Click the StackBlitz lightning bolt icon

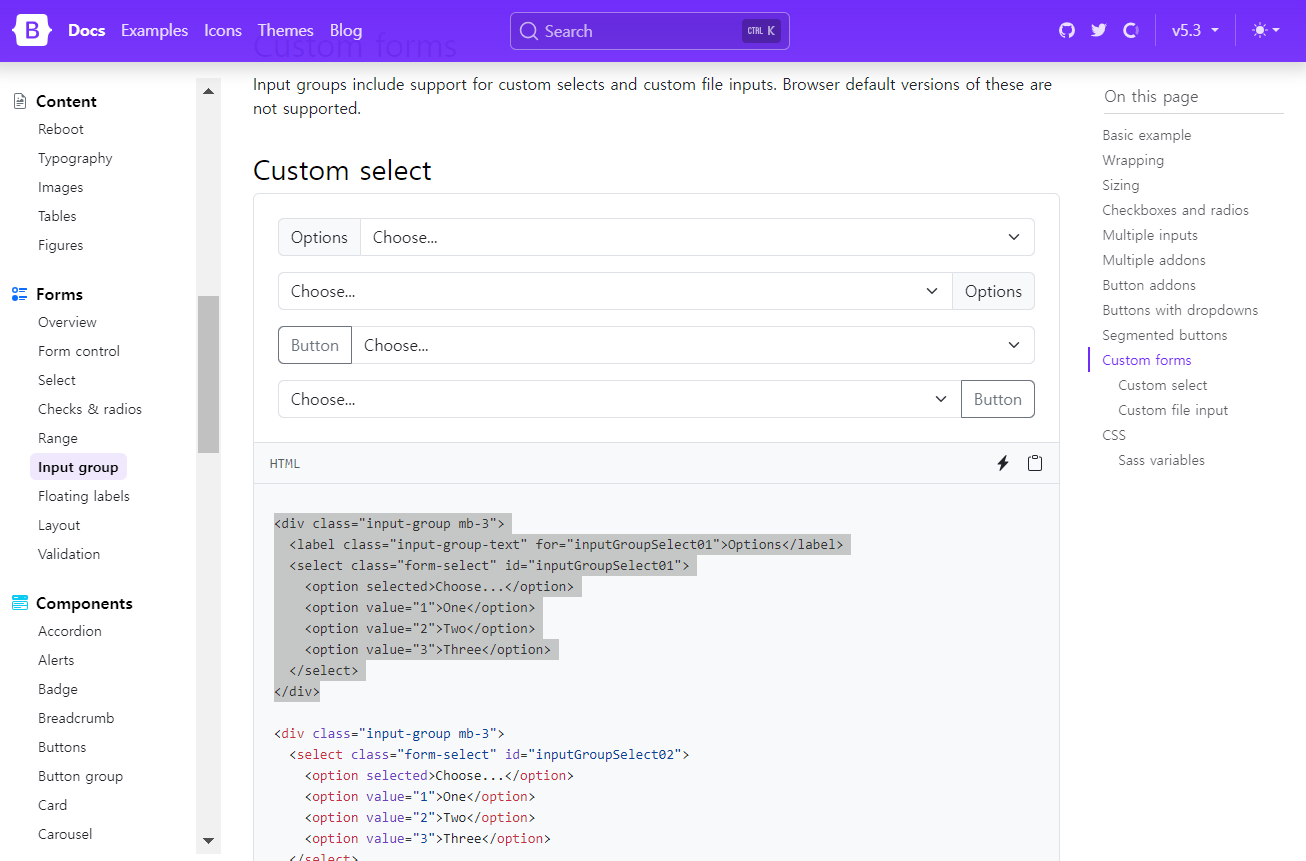pos(1003,463)
